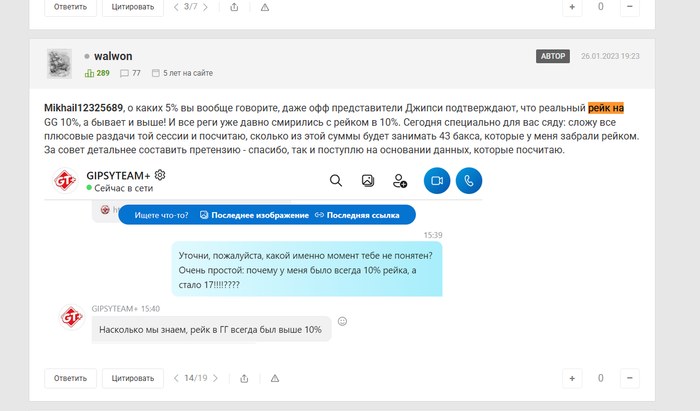This screenshot has width=700, height=411.
Task: Click the Сейчас в сети status text
Action: point(124,188)
